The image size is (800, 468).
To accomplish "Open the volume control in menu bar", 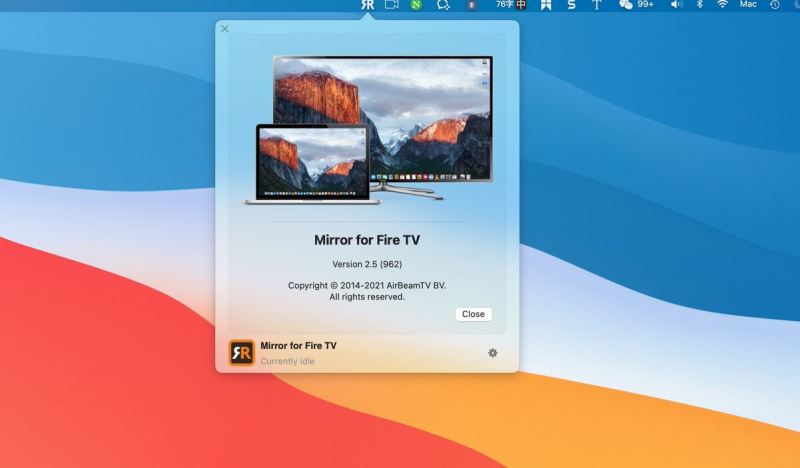I will tap(677, 5).
